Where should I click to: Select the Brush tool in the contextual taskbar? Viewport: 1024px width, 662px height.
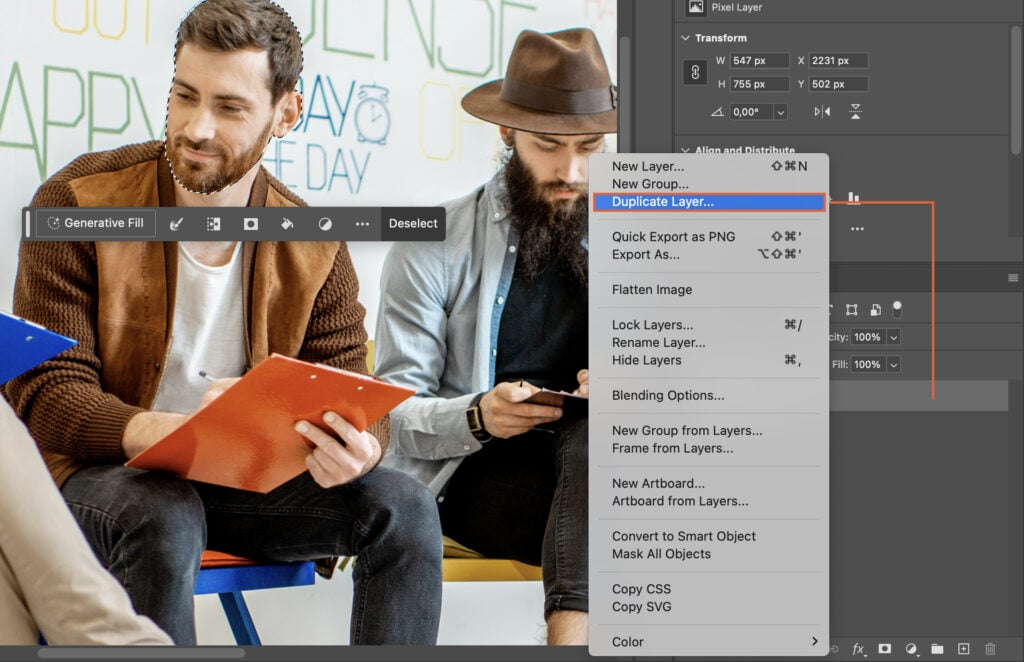pyautogui.click(x=176, y=223)
